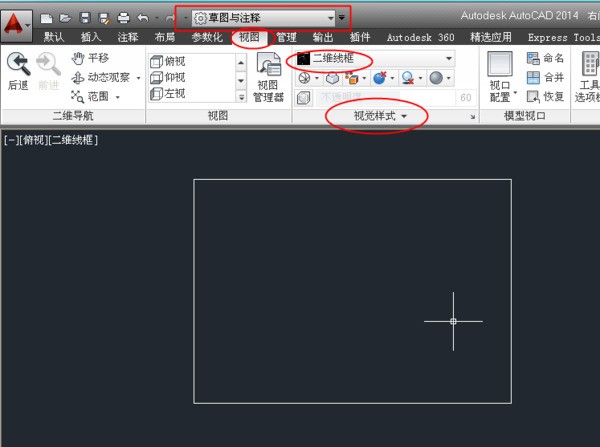
Task: Open the 视口配置 viewport configuration
Action: click(x=500, y=76)
